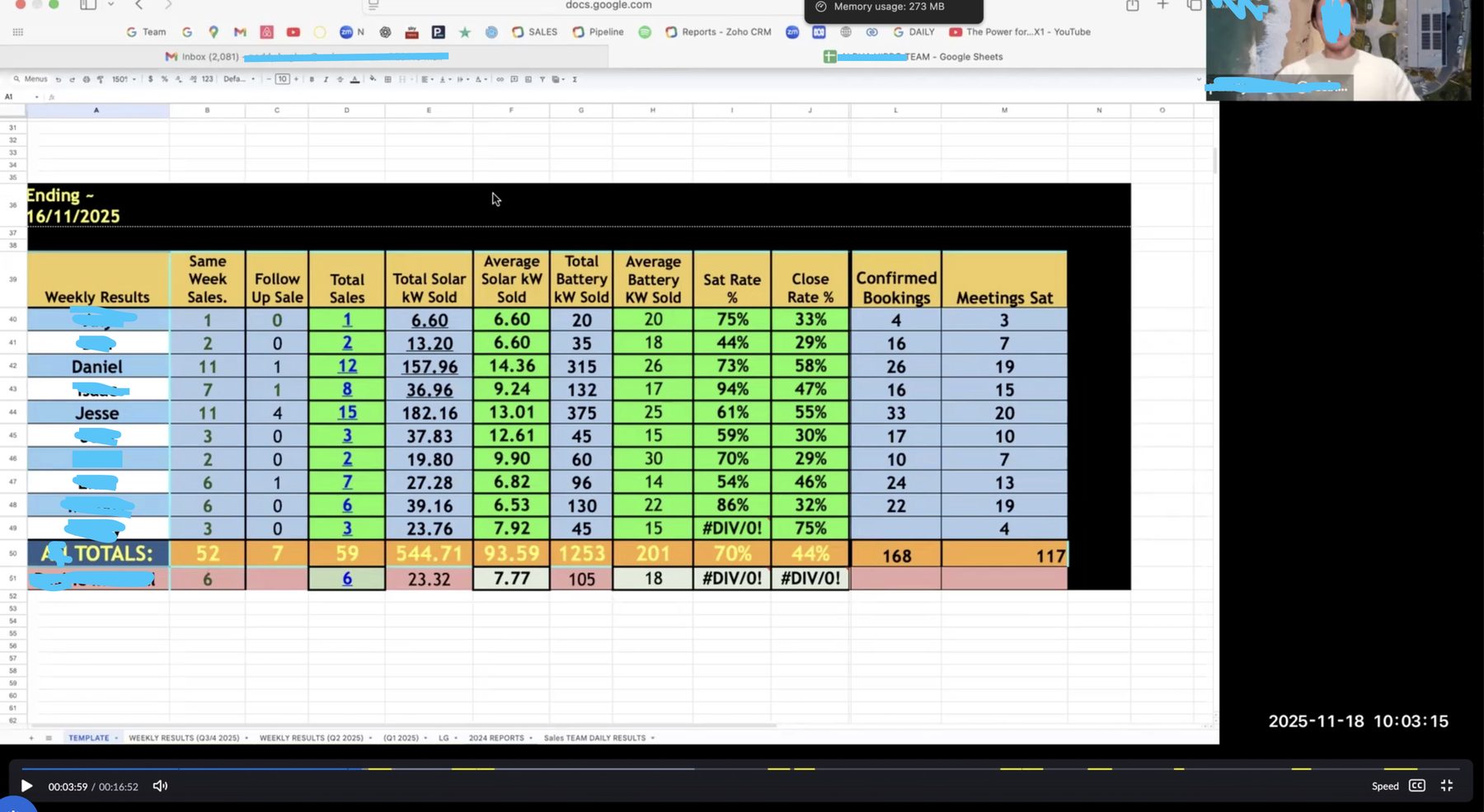The height and width of the screenshot is (812, 1484).
Task: Apply currency format with dollar icon
Action: (x=150, y=79)
